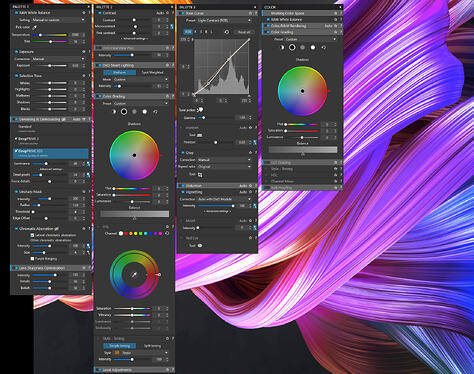Image resolution: width=474 pixels, height=374 pixels.
Task: Click the Vignetting intensity magic wand
Action: tap(255, 206)
